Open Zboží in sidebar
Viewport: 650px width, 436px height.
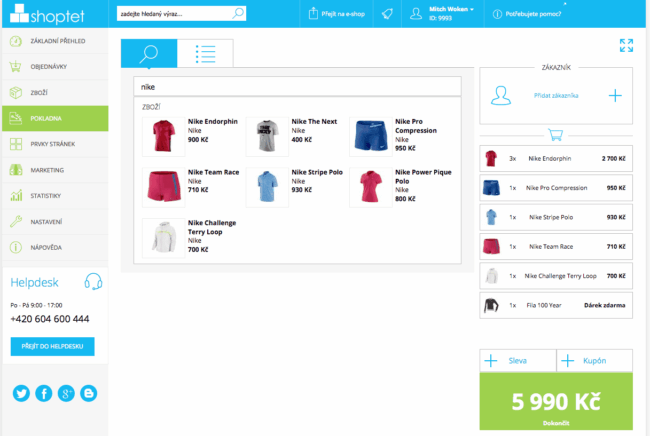(x=55, y=93)
